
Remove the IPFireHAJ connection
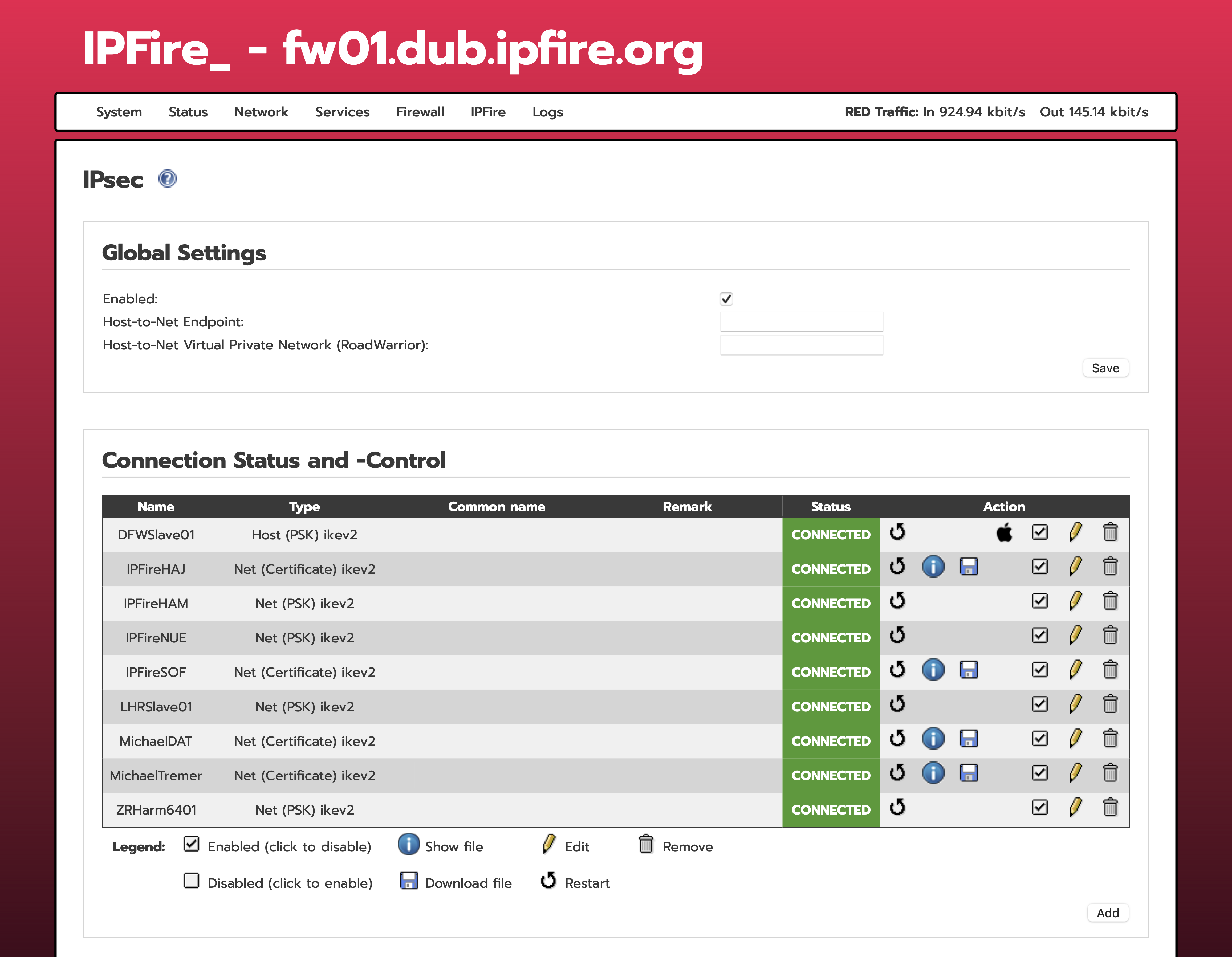click(x=1110, y=566)
